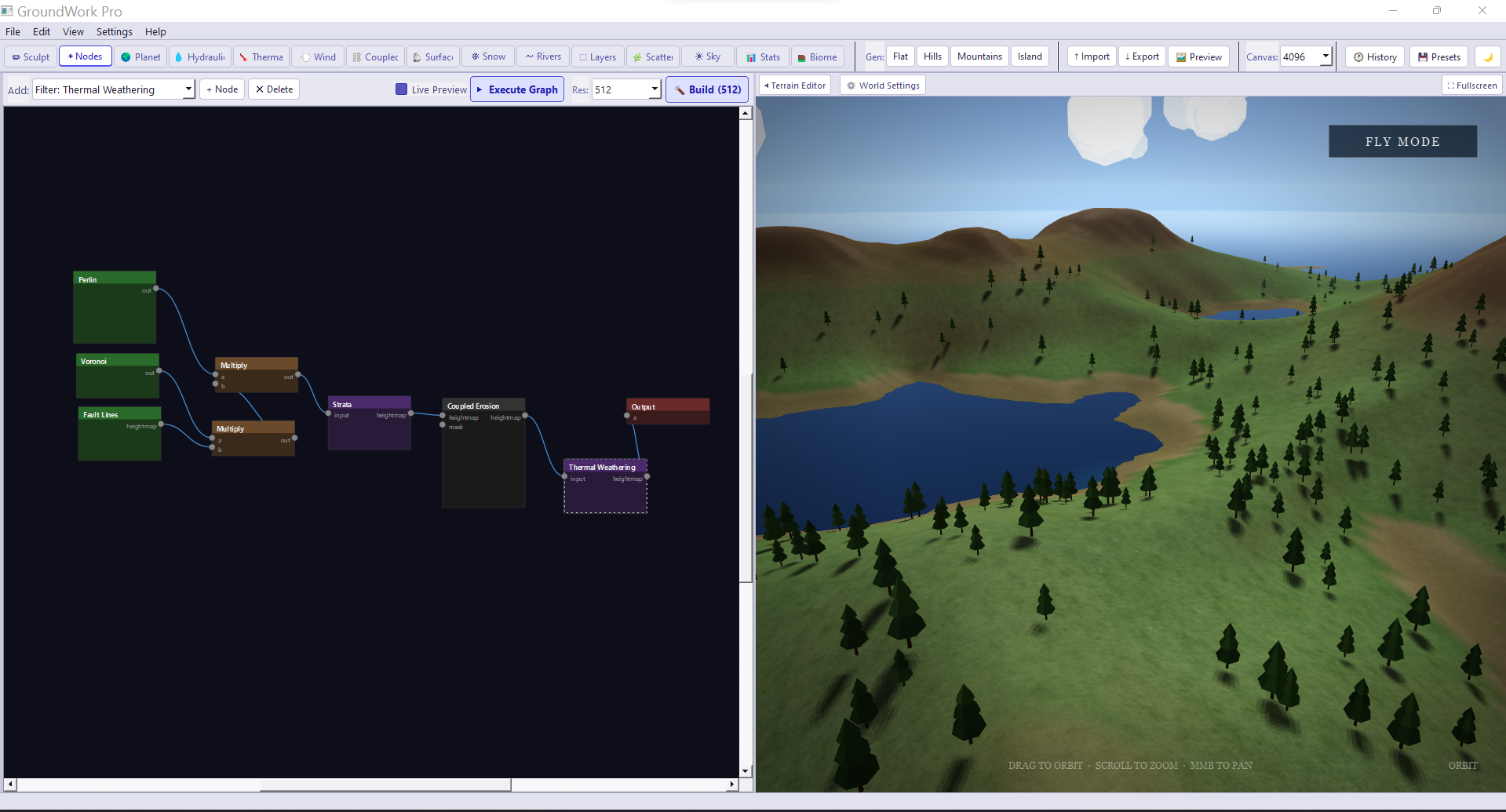
Task: Go back to Terrain Editor
Action: click(794, 86)
